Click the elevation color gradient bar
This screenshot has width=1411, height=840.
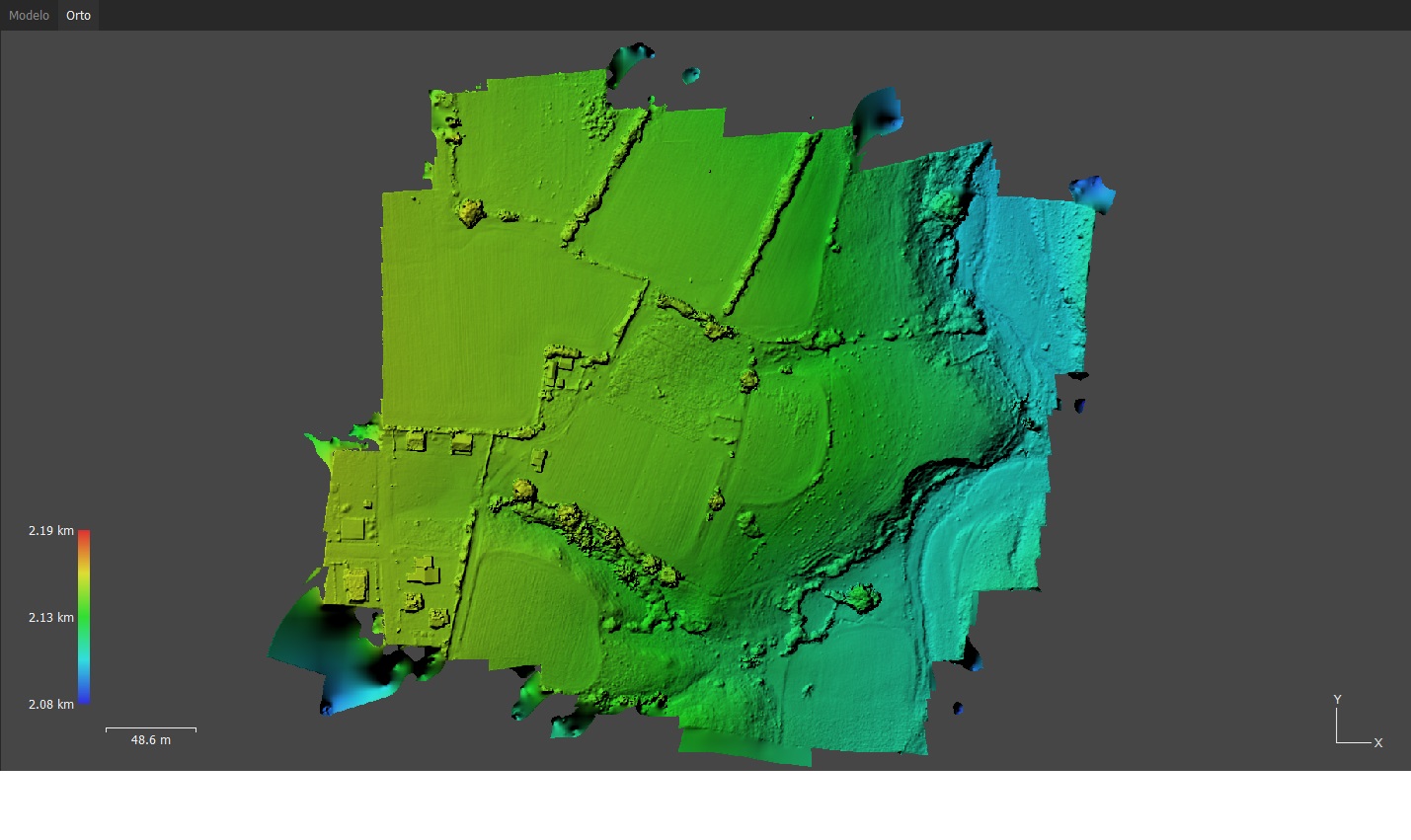click(x=84, y=617)
